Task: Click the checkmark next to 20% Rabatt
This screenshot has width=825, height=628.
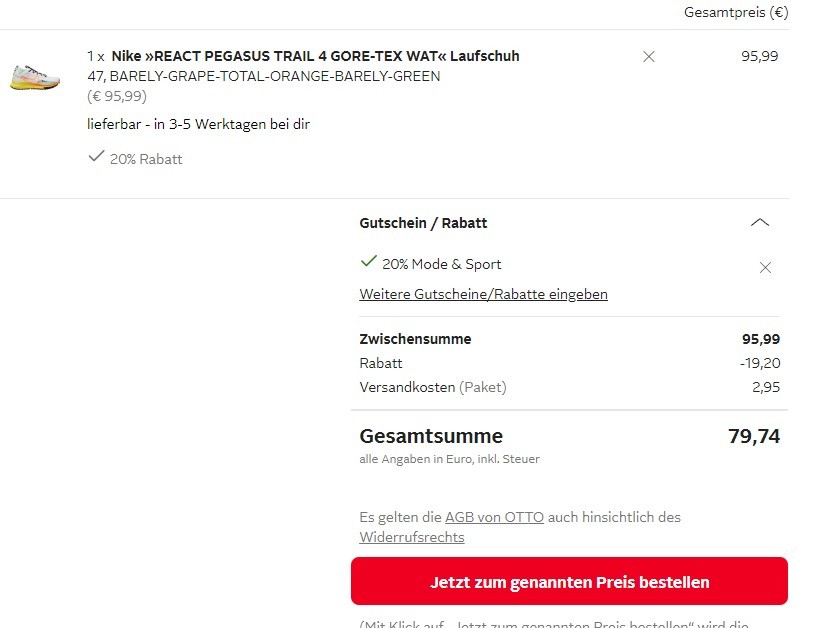Action: click(96, 156)
